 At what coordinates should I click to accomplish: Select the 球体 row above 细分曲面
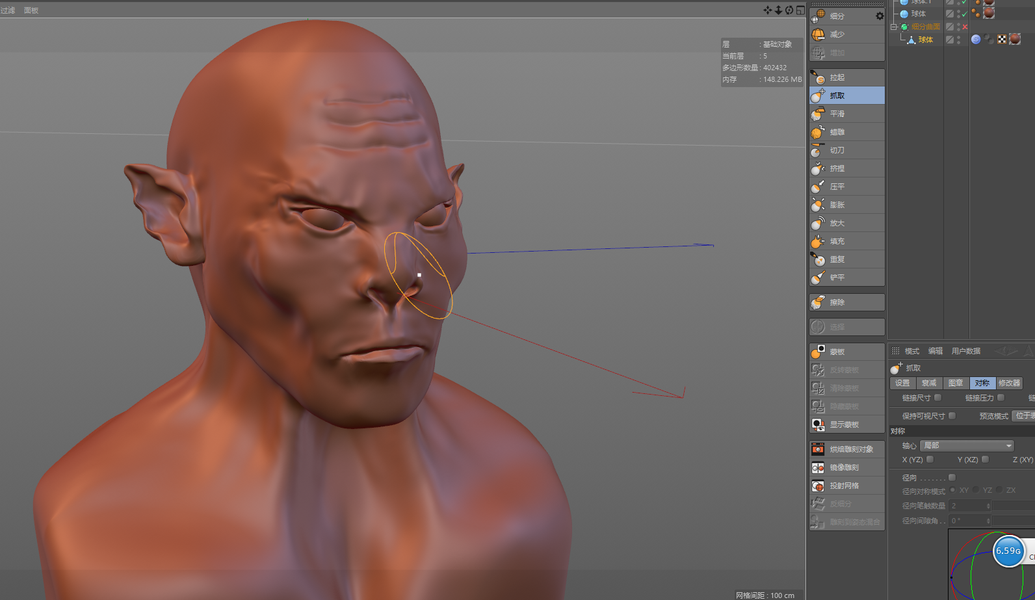918,13
